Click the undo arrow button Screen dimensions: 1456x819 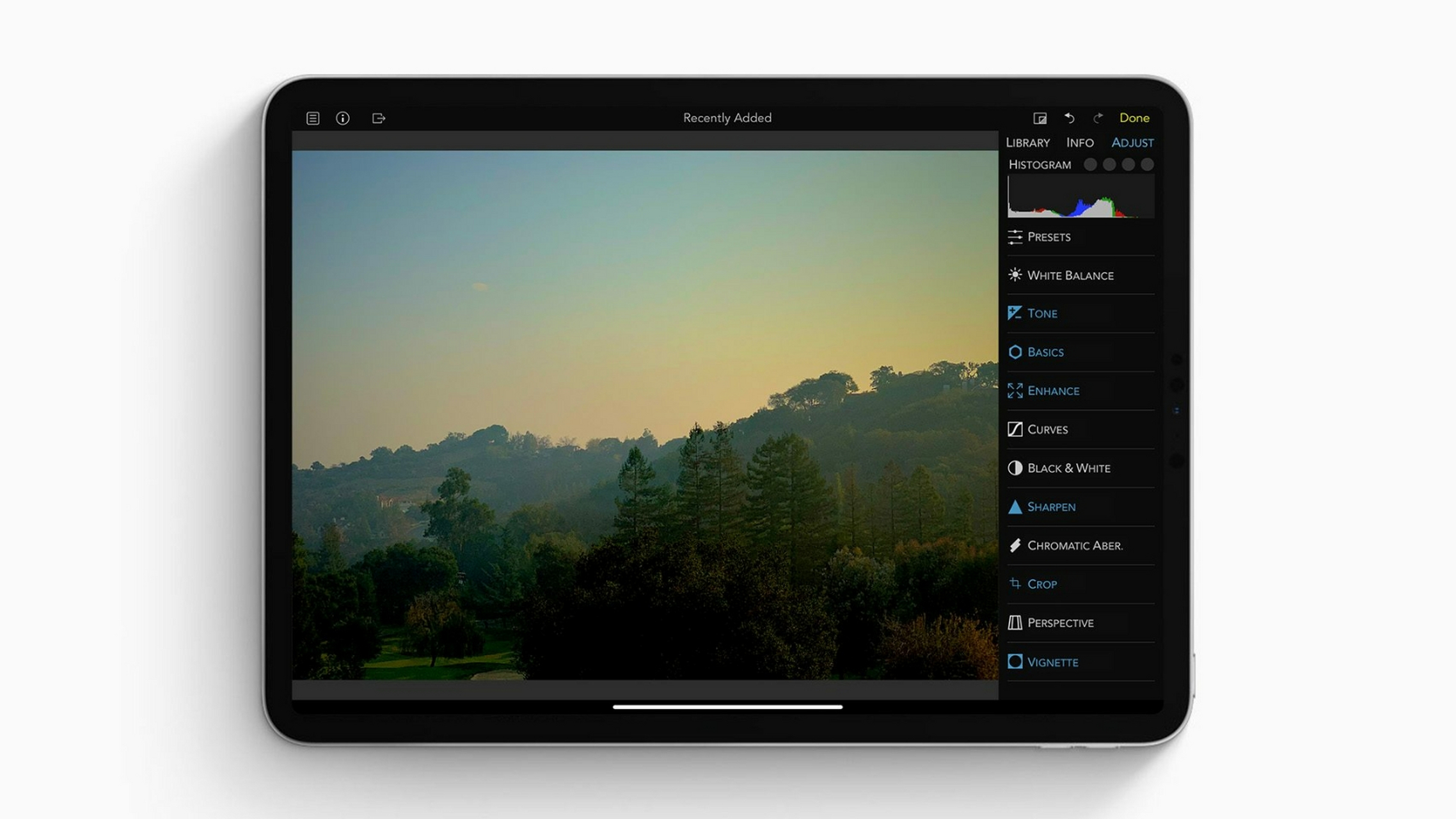click(1069, 118)
